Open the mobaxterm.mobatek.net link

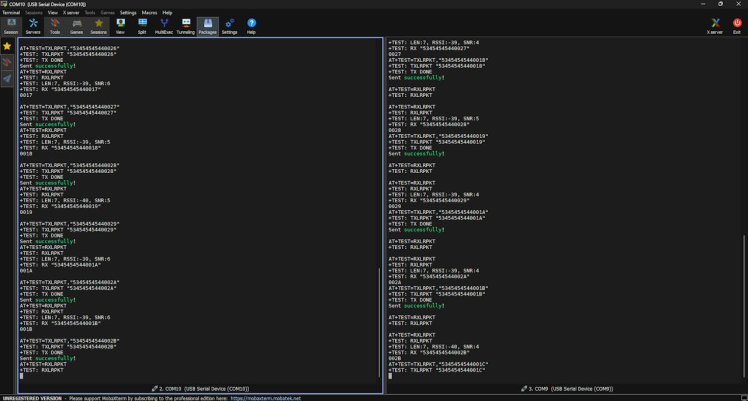266,398
